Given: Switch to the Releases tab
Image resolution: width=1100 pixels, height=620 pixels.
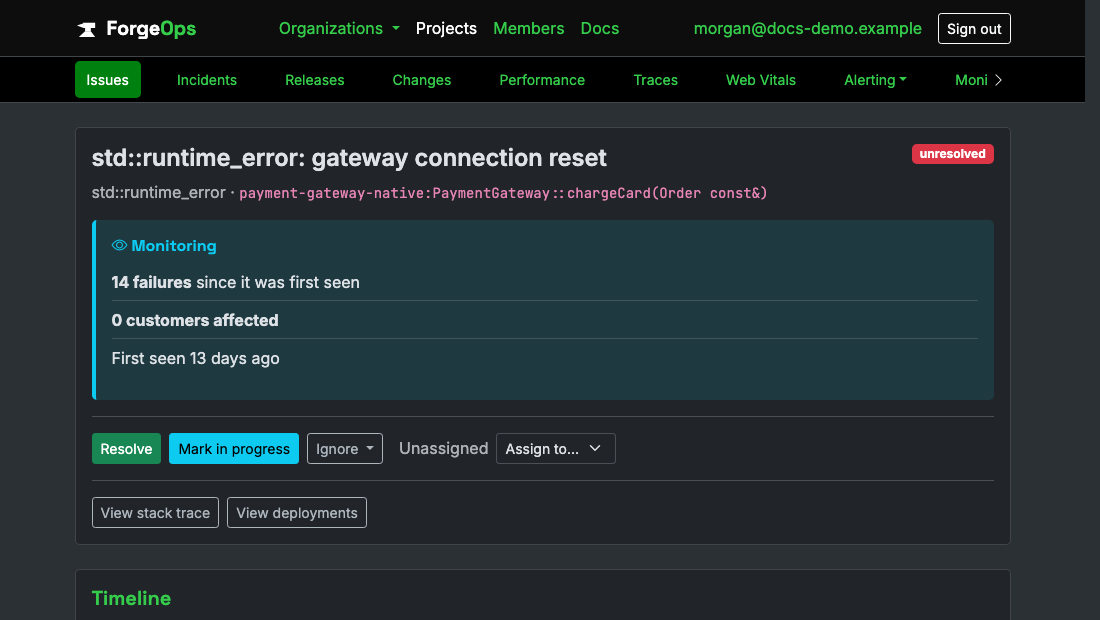Looking at the screenshot, I should (x=314, y=80).
